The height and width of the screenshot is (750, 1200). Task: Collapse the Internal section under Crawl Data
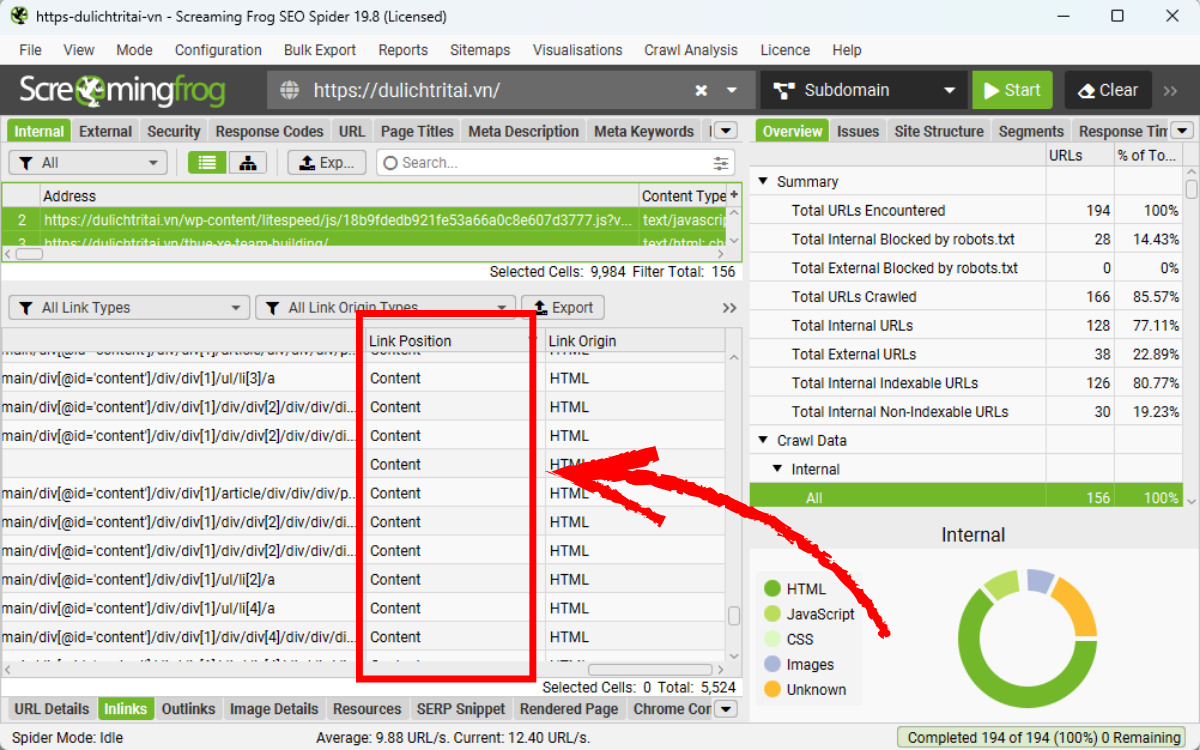pyautogui.click(x=777, y=468)
